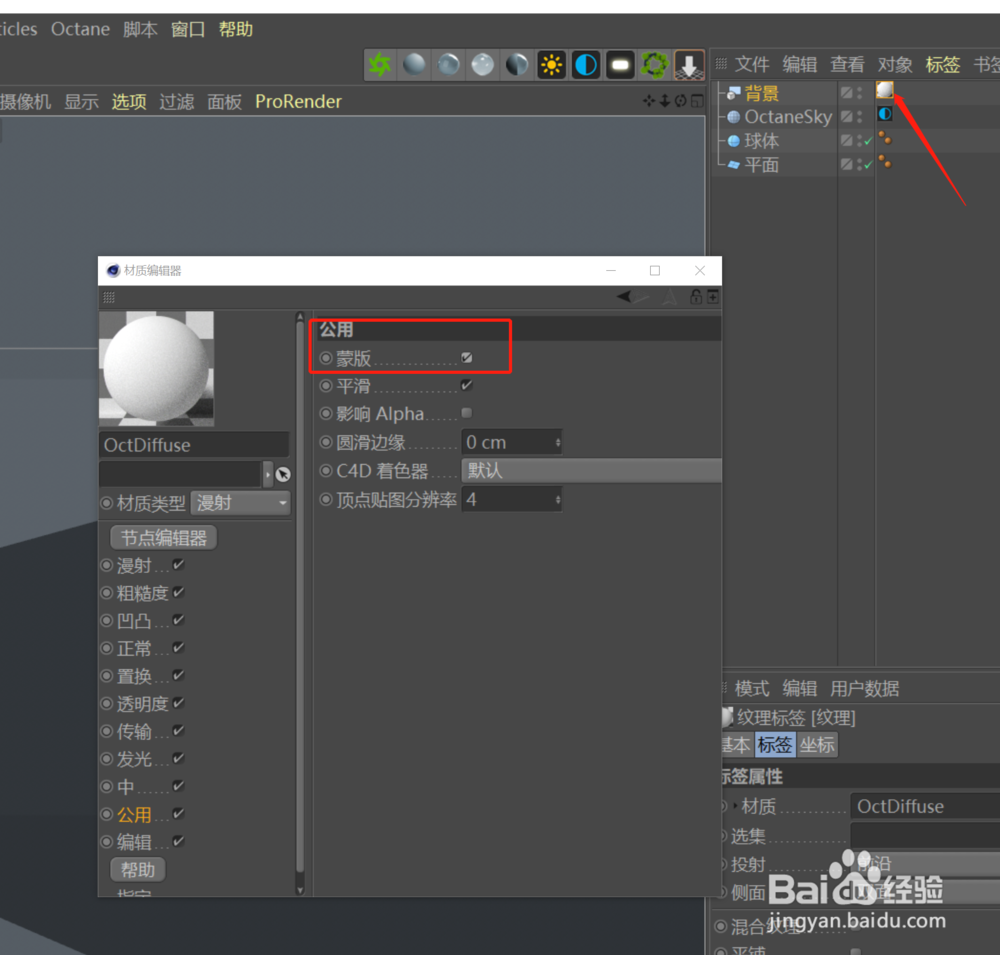Viewport: 1000px width, 955px height.
Task: Select the Octane object tag on 平面
Action: coord(885,162)
